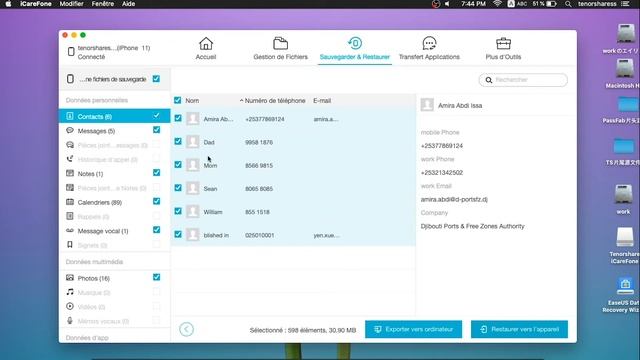
Task: Click Amira Abdi Issa detail avatar
Action: pyautogui.click(x=427, y=105)
